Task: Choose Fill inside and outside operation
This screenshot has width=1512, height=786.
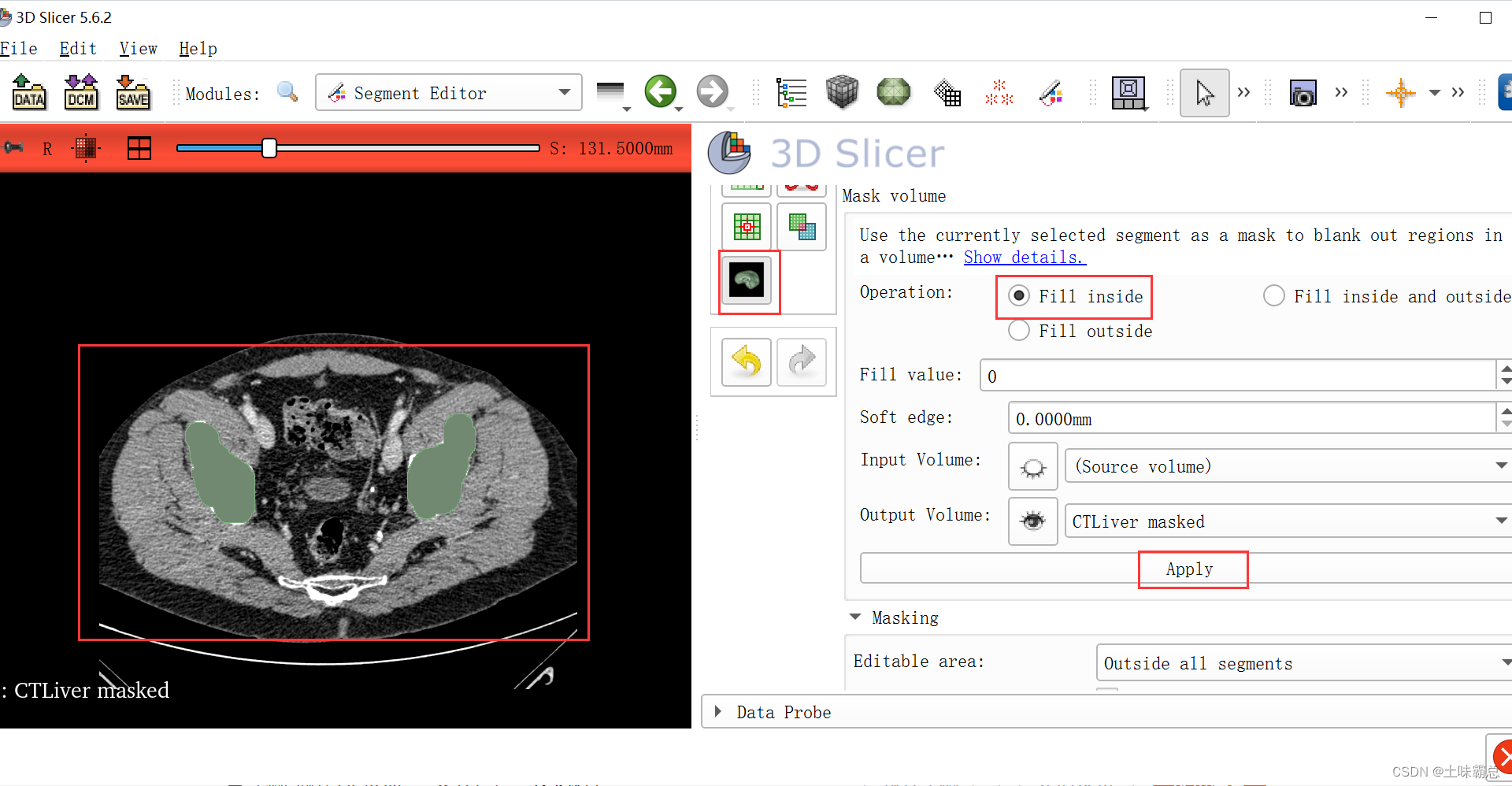Action: point(1274,295)
